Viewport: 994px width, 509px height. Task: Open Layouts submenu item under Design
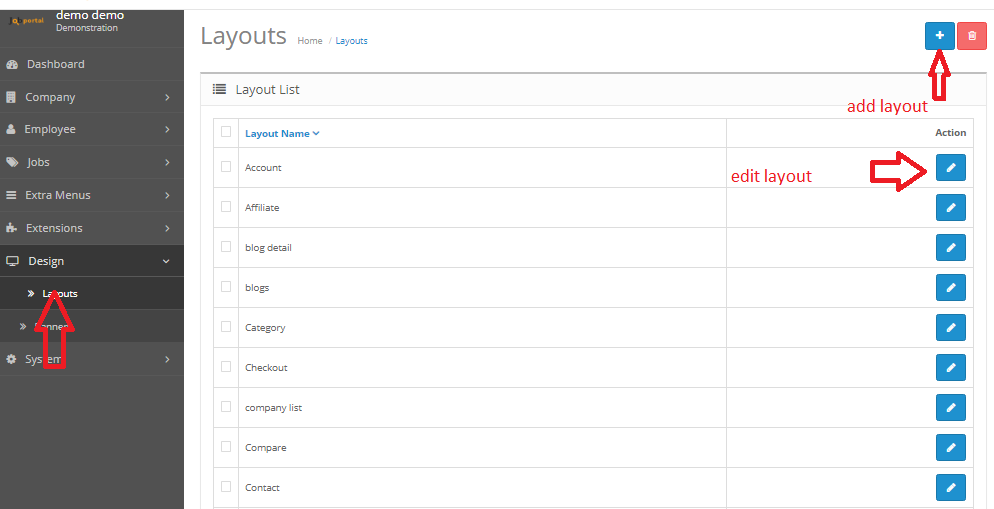60,293
